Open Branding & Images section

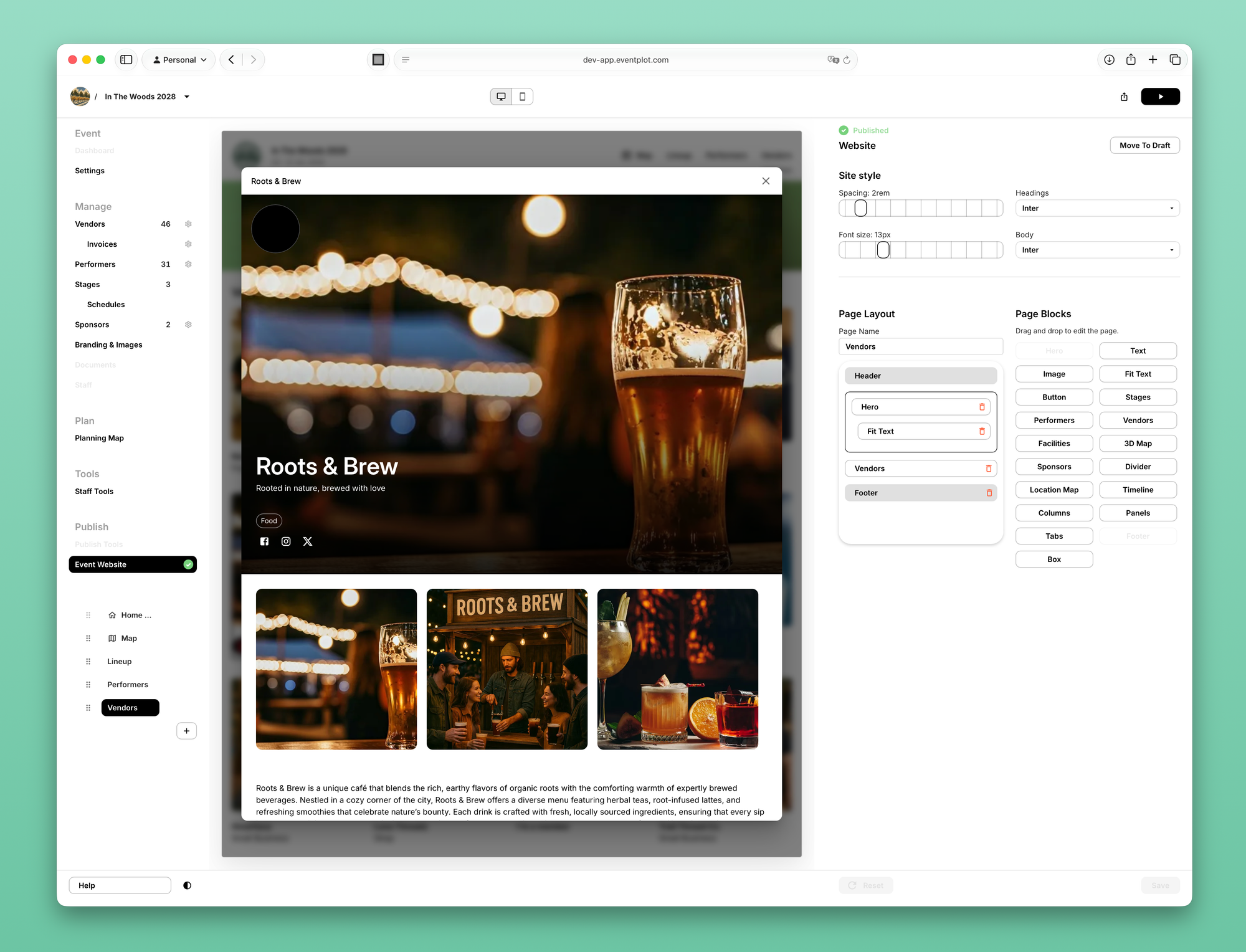(x=109, y=345)
